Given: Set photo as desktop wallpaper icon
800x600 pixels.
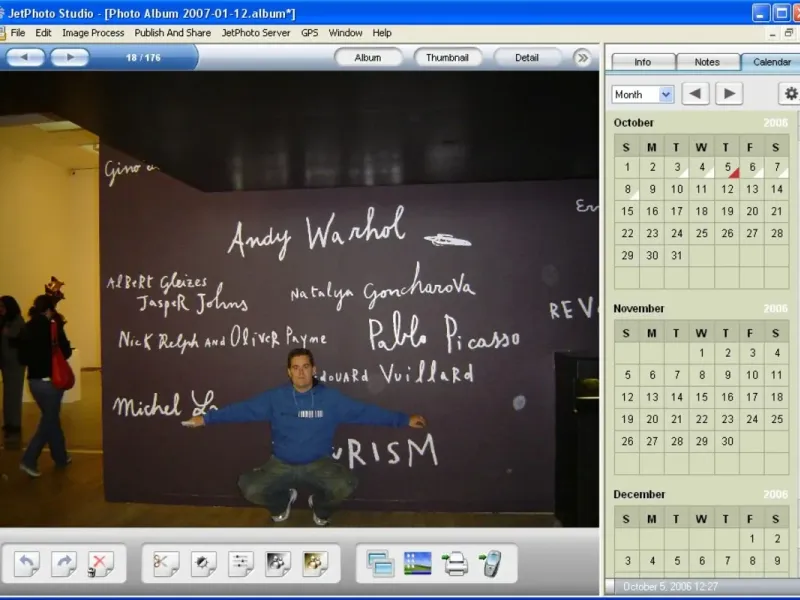Looking at the screenshot, I should coord(417,564).
